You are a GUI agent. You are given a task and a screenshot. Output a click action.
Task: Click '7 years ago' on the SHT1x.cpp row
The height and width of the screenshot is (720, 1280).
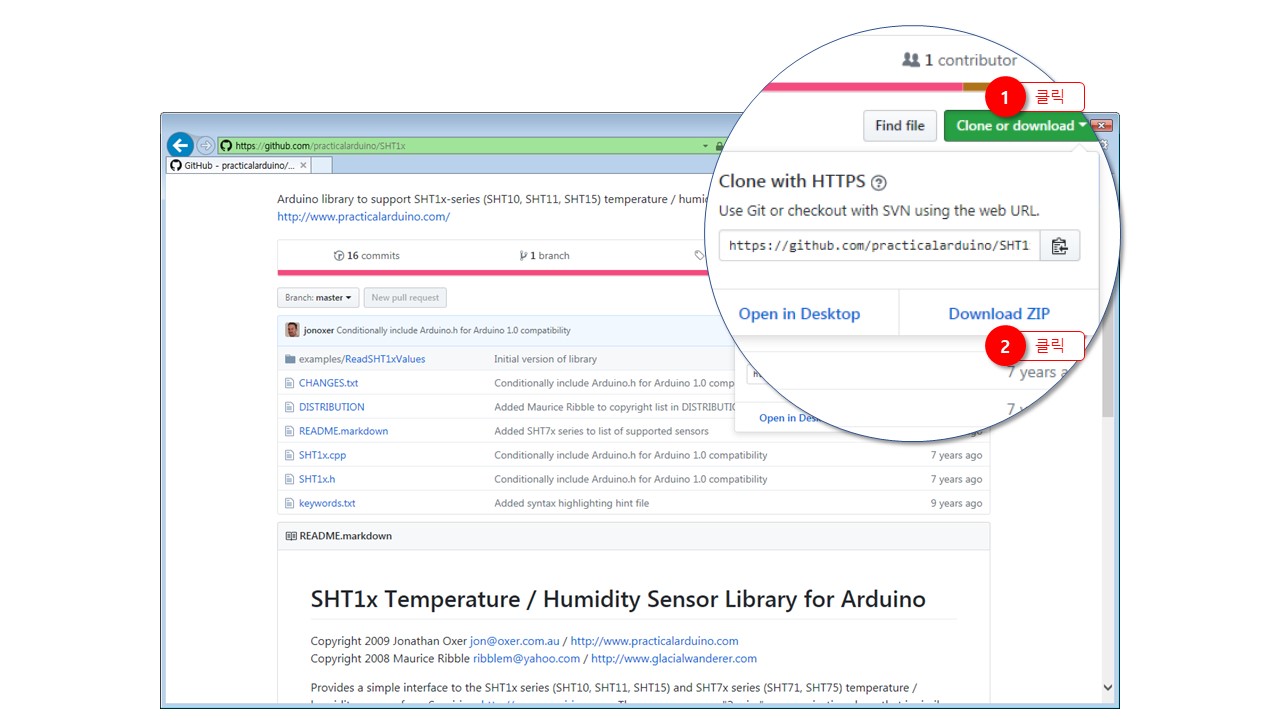(x=956, y=455)
